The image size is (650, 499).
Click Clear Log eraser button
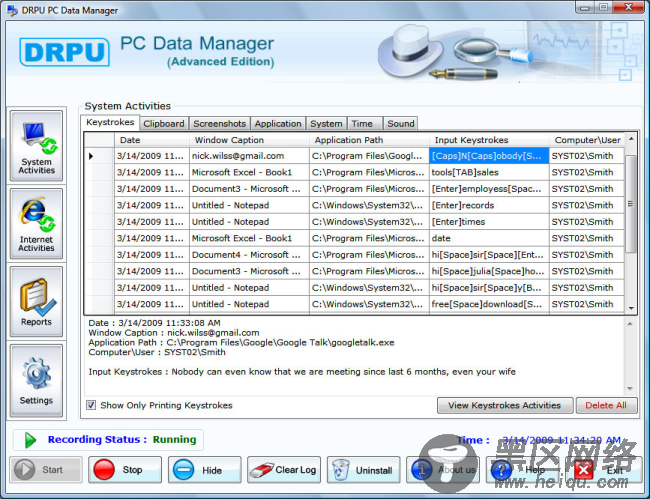[x=284, y=470]
